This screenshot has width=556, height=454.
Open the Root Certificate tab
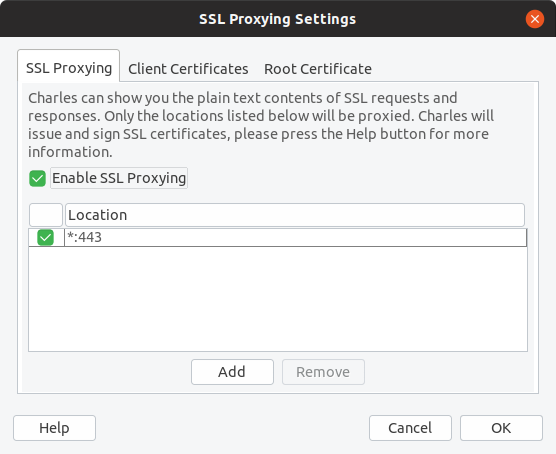pyautogui.click(x=318, y=68)
